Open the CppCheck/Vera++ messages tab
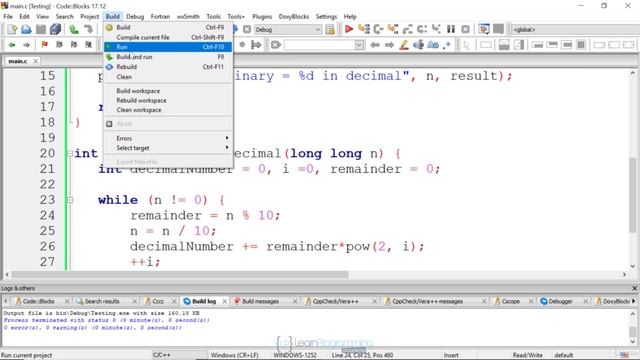The height and width of the screenshot is (360, 640). pos(427,301)
